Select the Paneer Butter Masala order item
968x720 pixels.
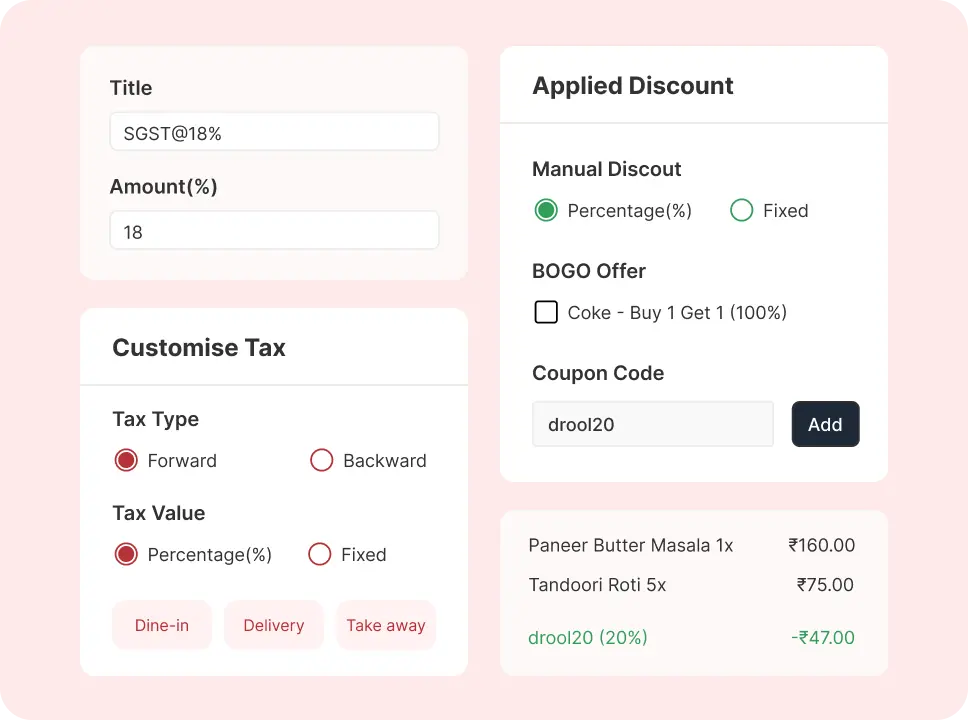point(630,545)
